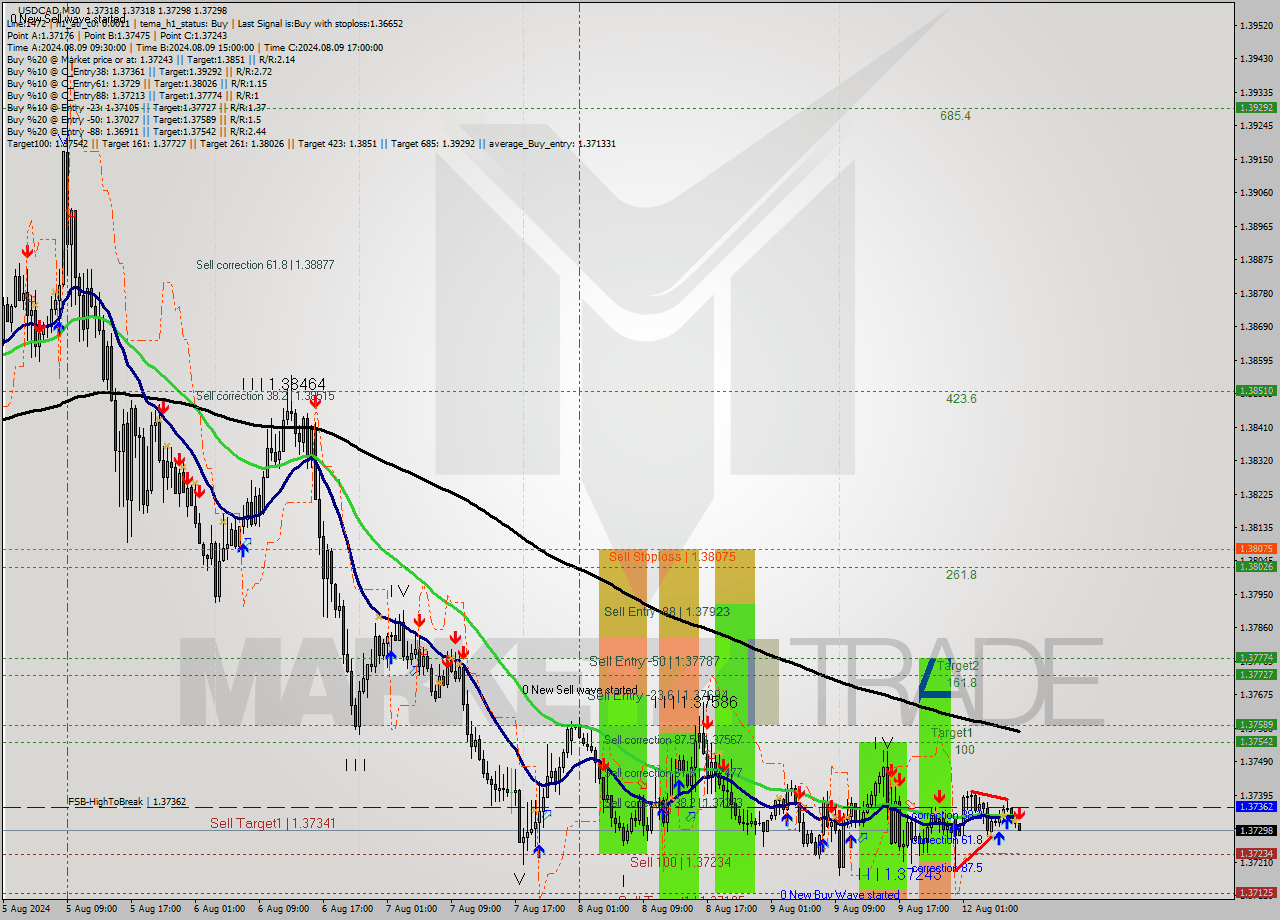Select the 'Buy %10 @ Entry -23' line

[x=136, y=107]
